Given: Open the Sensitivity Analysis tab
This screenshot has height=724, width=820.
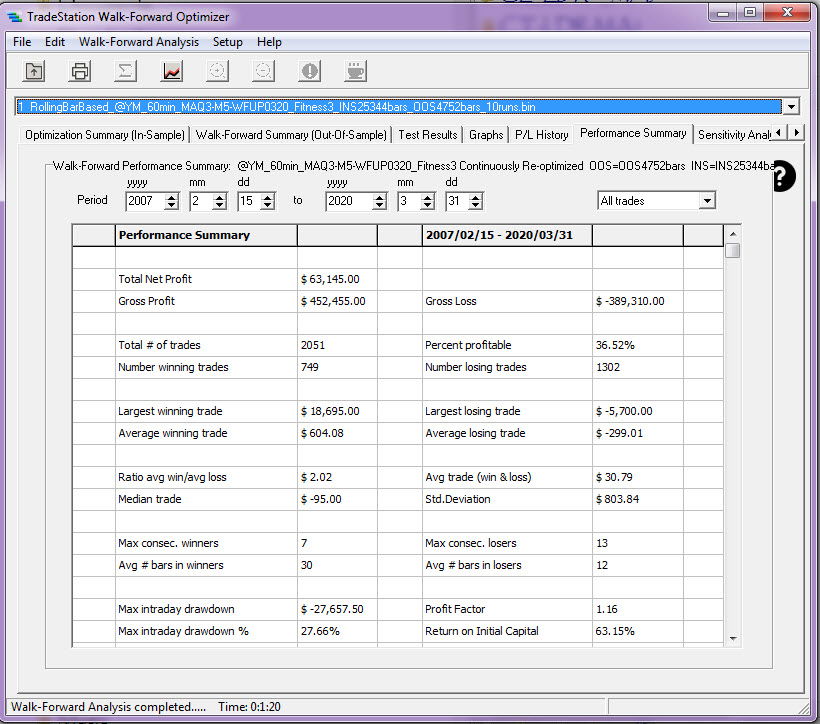Looking at the screenshot, I should 734,135.
